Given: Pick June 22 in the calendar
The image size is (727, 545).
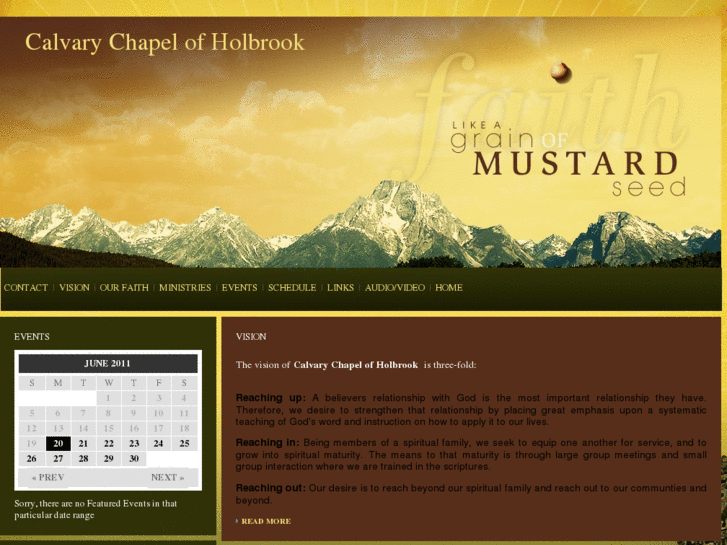Looking at the screenshot, I should (108, 443).
